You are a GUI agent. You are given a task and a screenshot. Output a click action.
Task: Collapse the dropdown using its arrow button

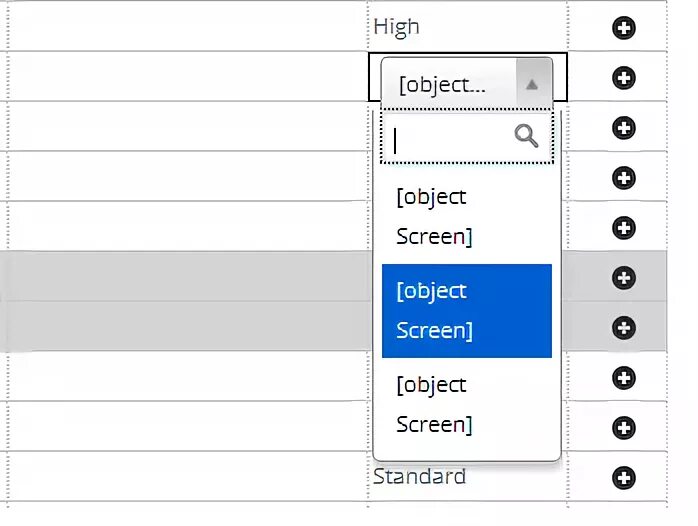coord(534,84)
